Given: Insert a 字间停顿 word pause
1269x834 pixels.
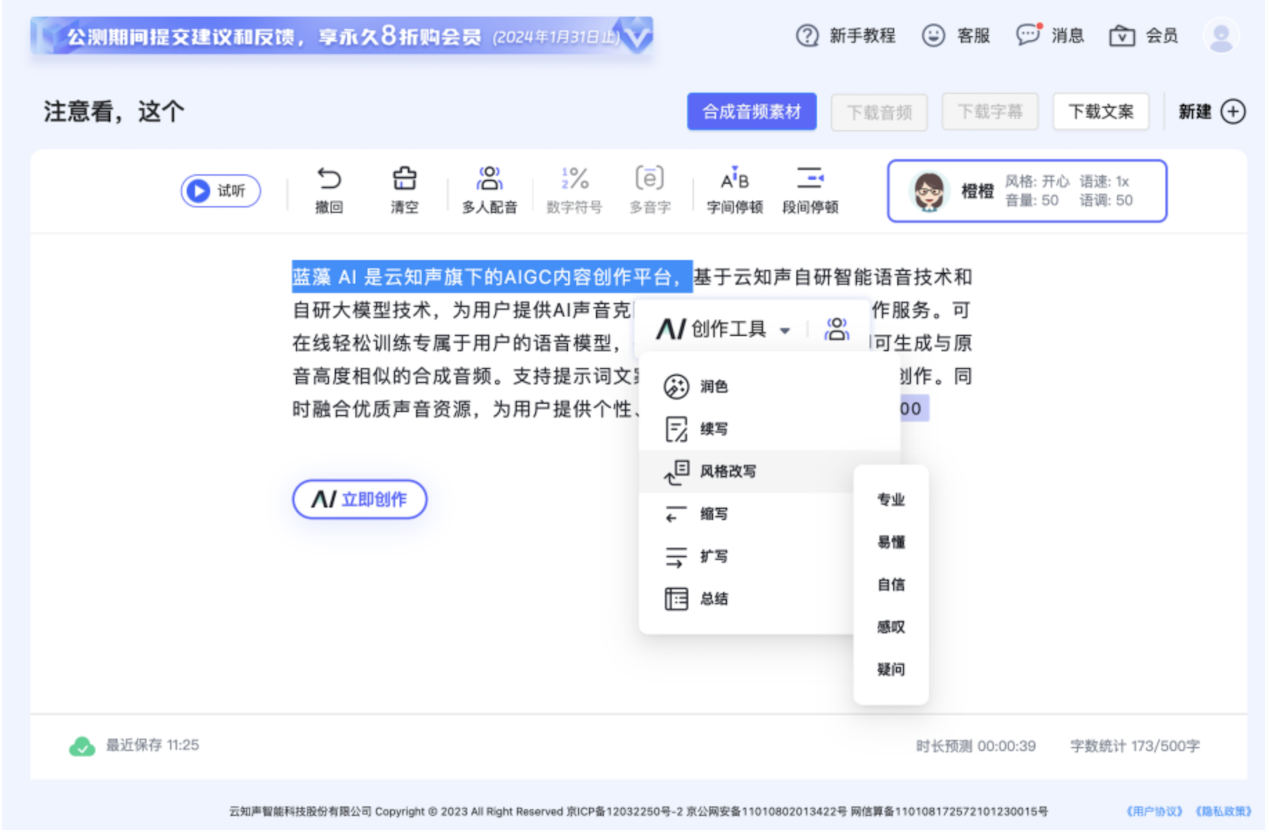Looking at the screenshot, I should (735, 191).
